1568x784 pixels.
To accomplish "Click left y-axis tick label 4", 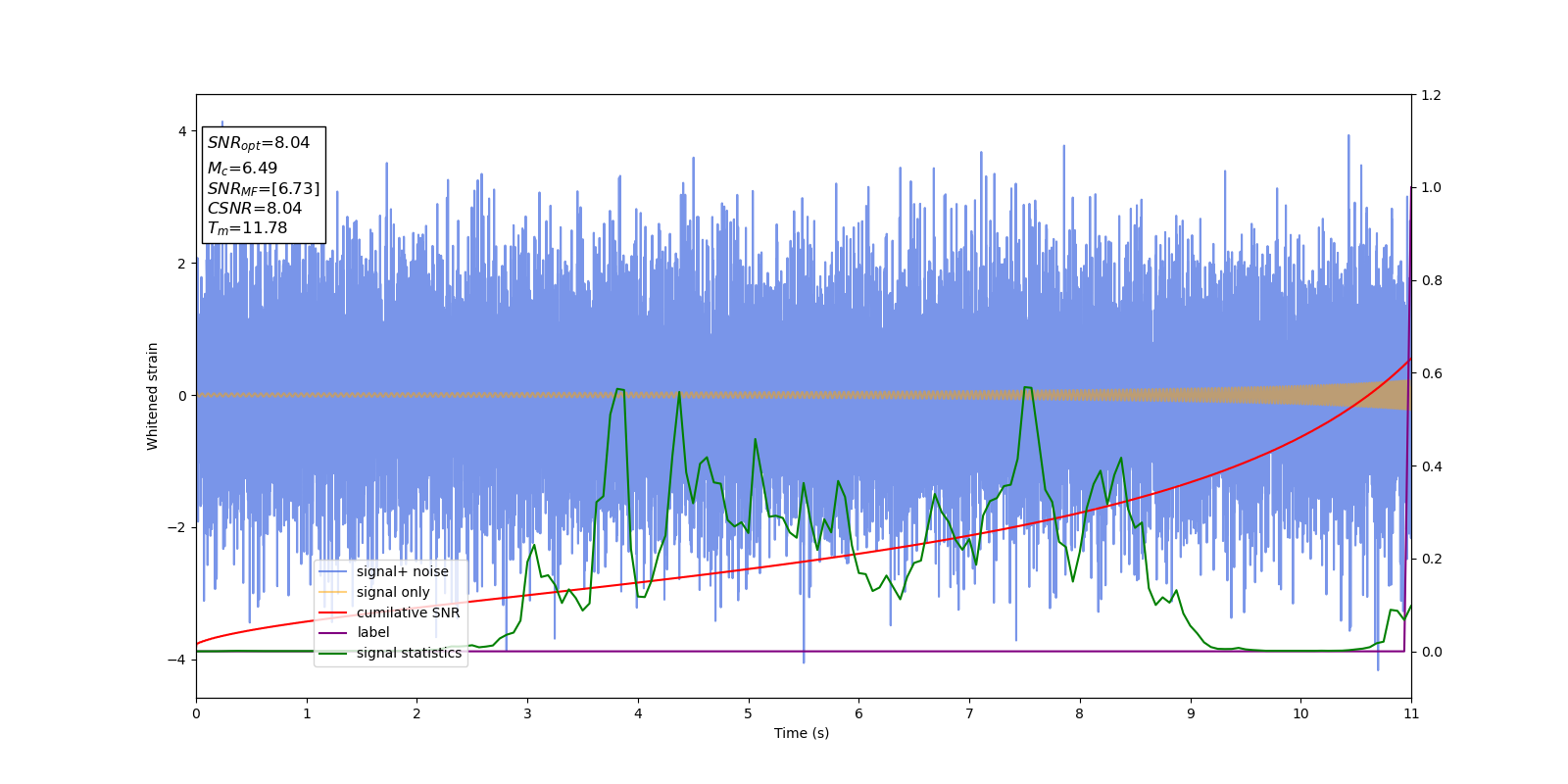I will pos(182,131).
